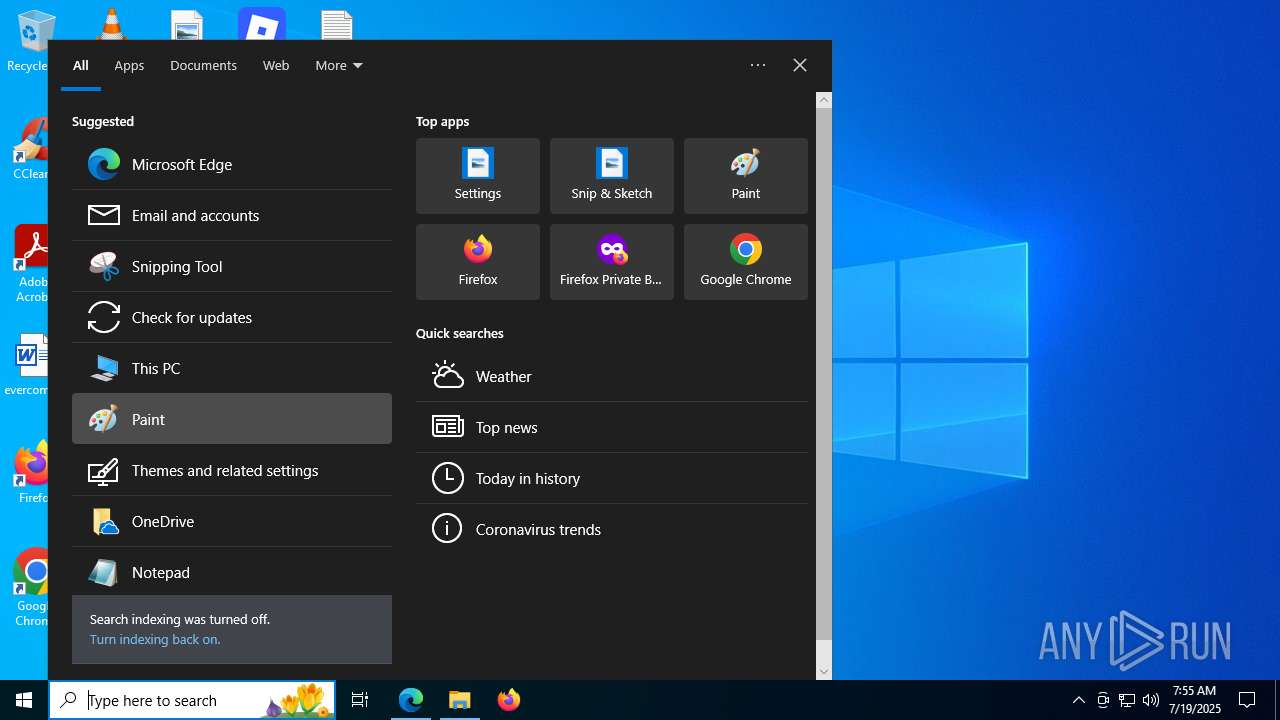1280x720 pixels.
Task: Click the search panel scroll down arrow
Action: coord(824,672)
